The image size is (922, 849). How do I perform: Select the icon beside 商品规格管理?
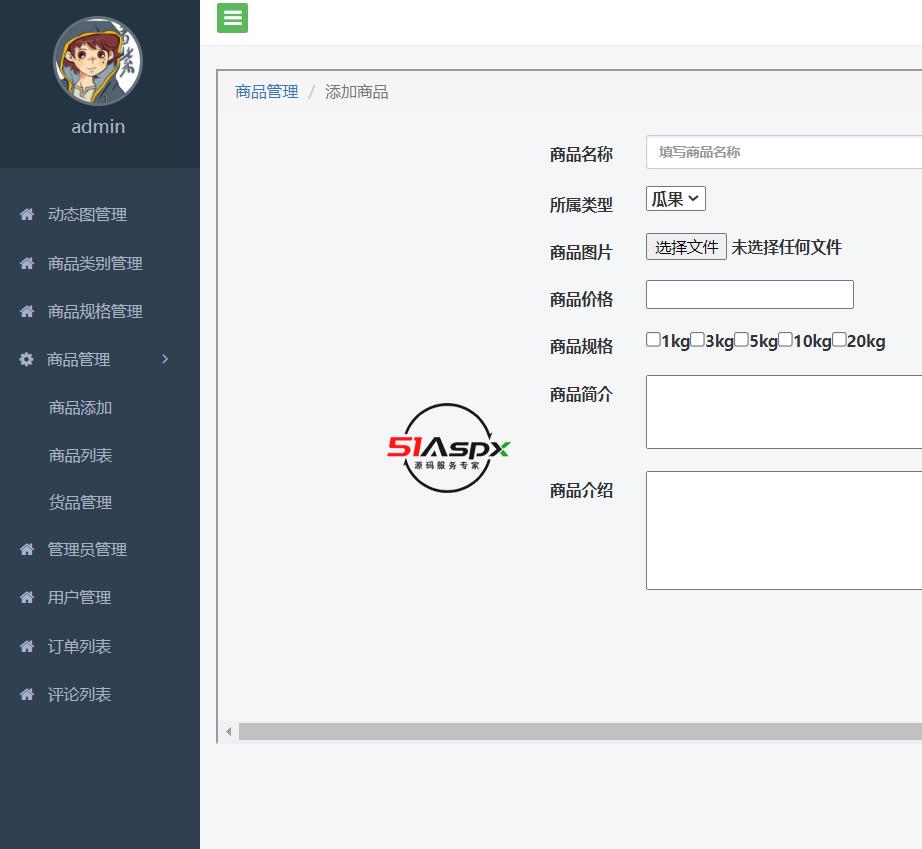click(27, 311)
